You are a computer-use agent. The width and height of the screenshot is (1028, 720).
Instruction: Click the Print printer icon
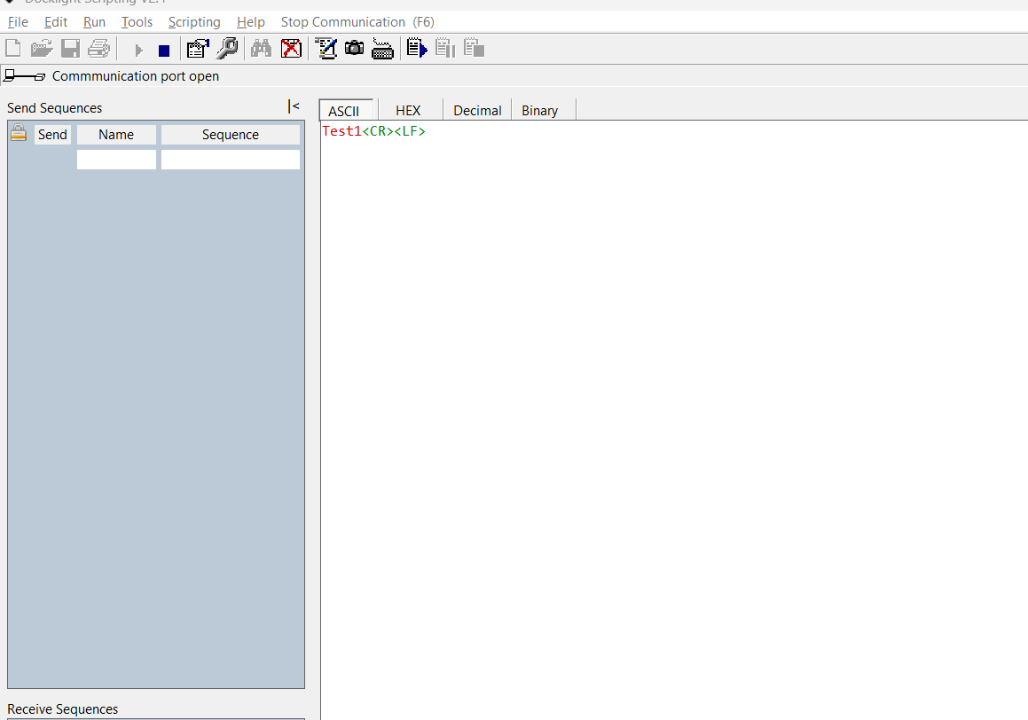(99, 49)
